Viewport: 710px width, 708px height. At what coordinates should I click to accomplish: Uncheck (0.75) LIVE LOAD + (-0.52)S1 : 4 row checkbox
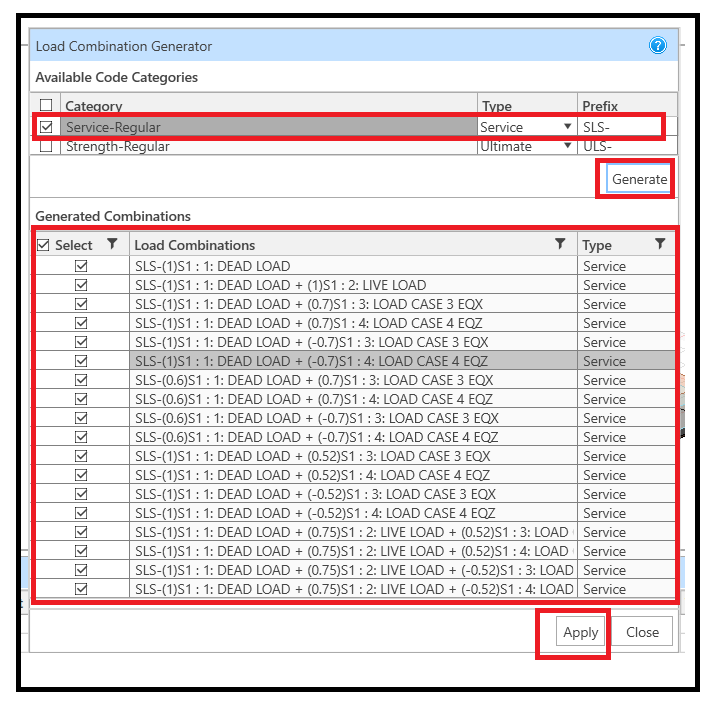[x=81, y=589]
